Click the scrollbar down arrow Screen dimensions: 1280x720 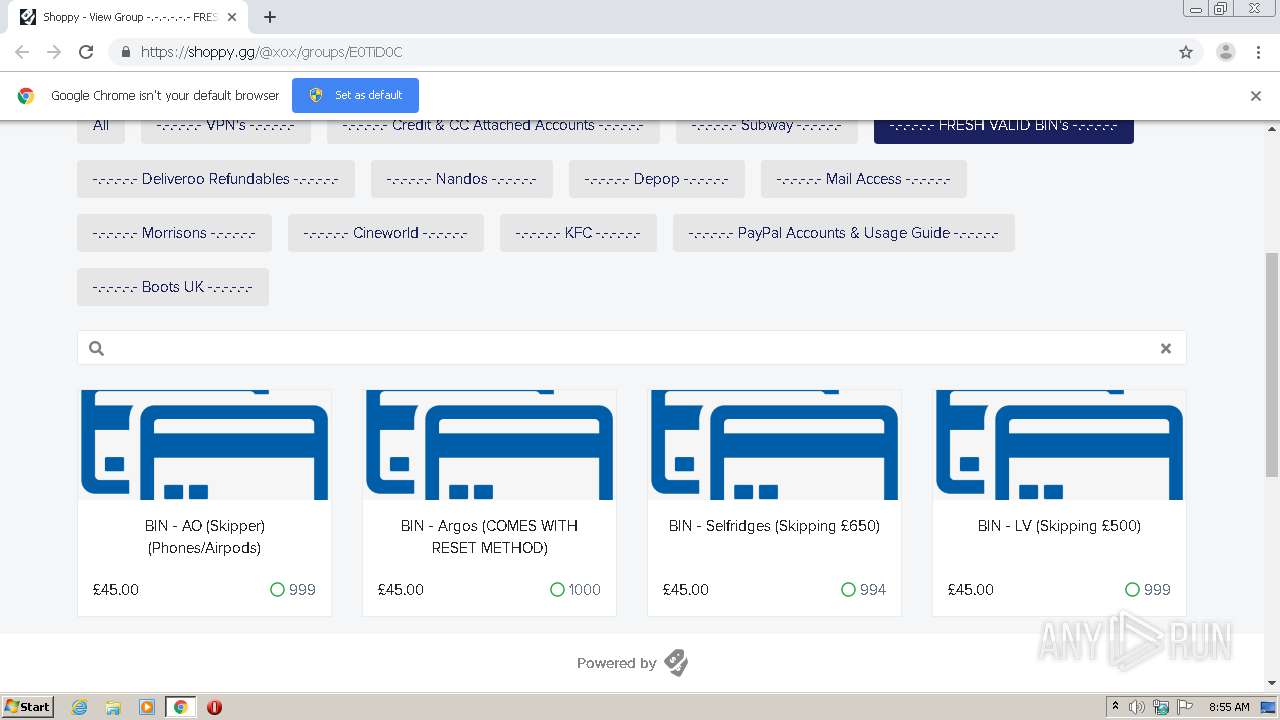[x=1272, y=683]
